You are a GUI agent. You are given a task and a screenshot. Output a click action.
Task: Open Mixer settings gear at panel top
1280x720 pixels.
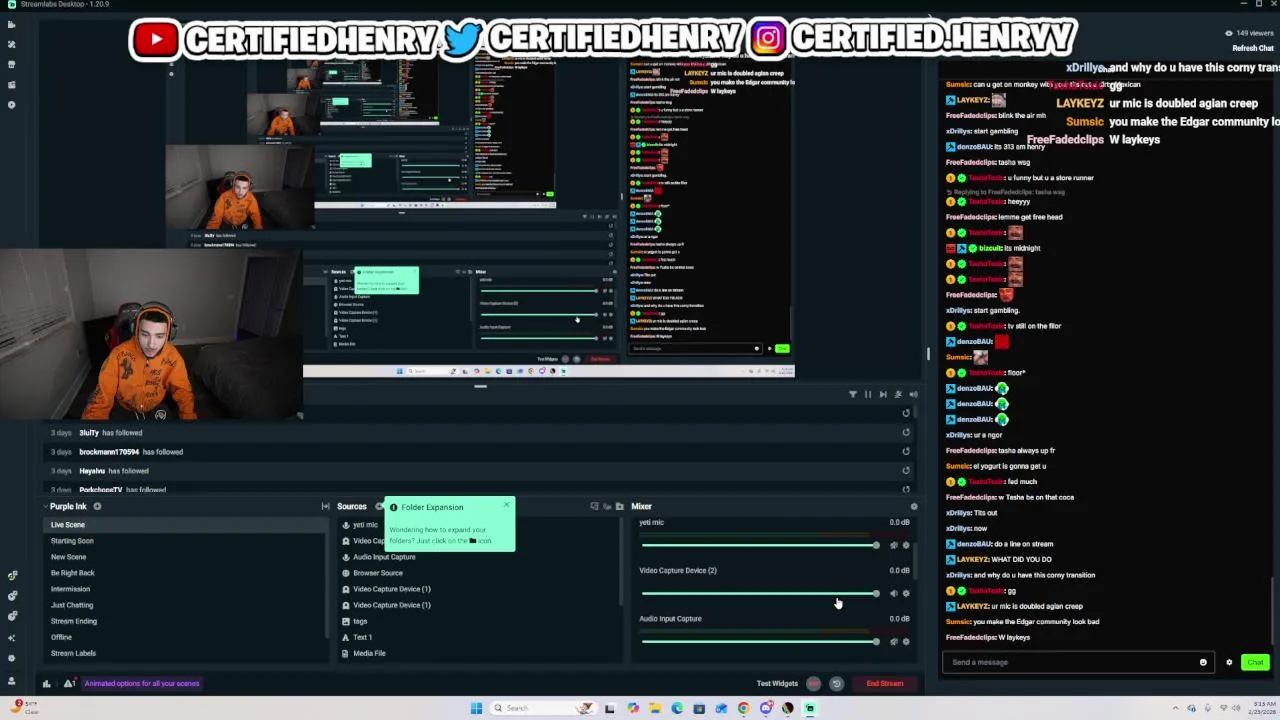pyautogui.click(x=913, y=506)
